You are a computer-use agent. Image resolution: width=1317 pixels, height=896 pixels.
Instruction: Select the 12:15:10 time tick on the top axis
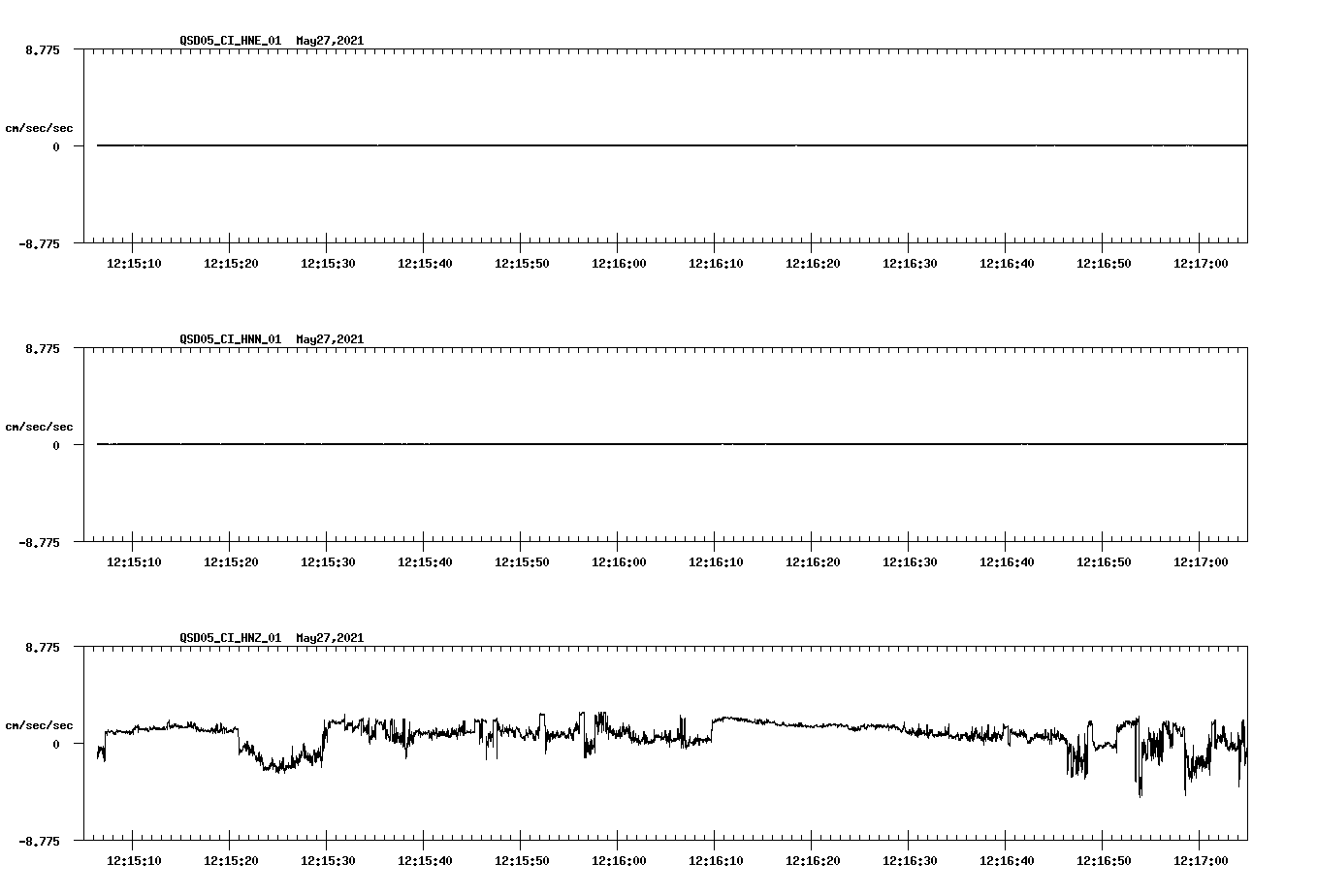click(134, 262)
